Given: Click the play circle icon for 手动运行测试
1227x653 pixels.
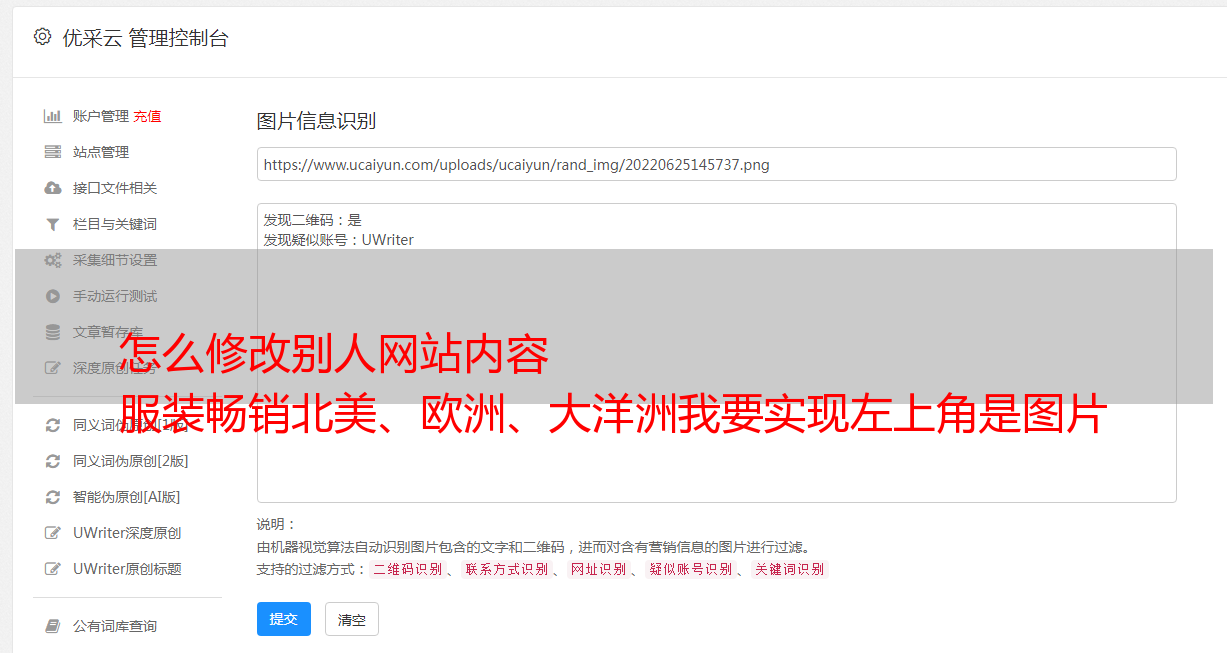Looking at the screenshot, I should [53, 296].
